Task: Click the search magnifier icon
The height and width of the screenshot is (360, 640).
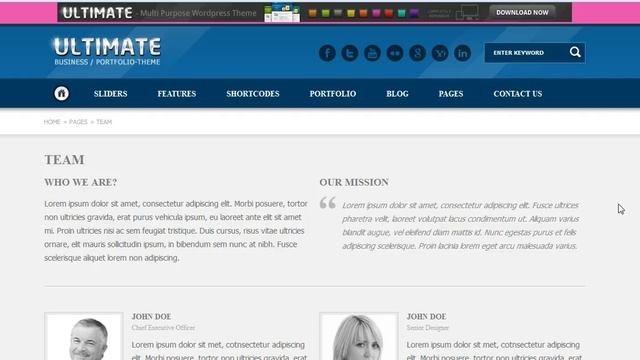Action: pyautogui.click(x=575, y=52)
